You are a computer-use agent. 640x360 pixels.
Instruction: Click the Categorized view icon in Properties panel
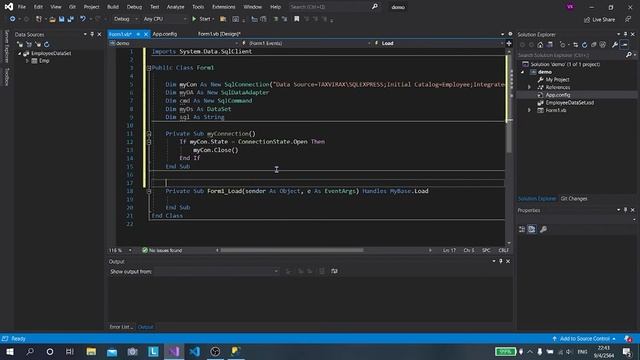522,229
